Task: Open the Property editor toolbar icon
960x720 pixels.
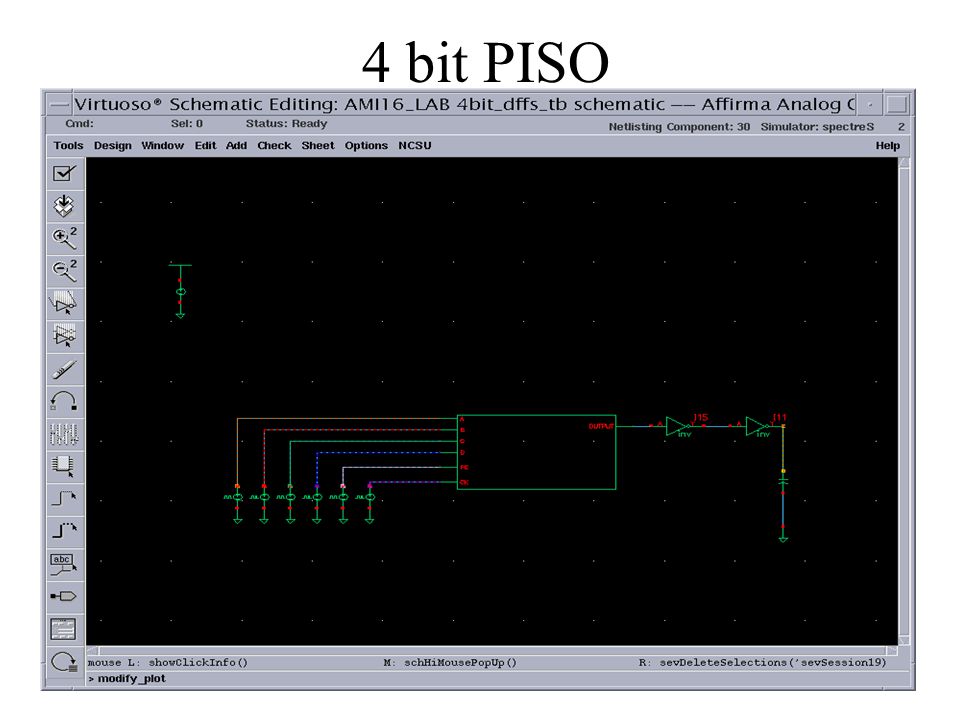Action: [64, 434]
